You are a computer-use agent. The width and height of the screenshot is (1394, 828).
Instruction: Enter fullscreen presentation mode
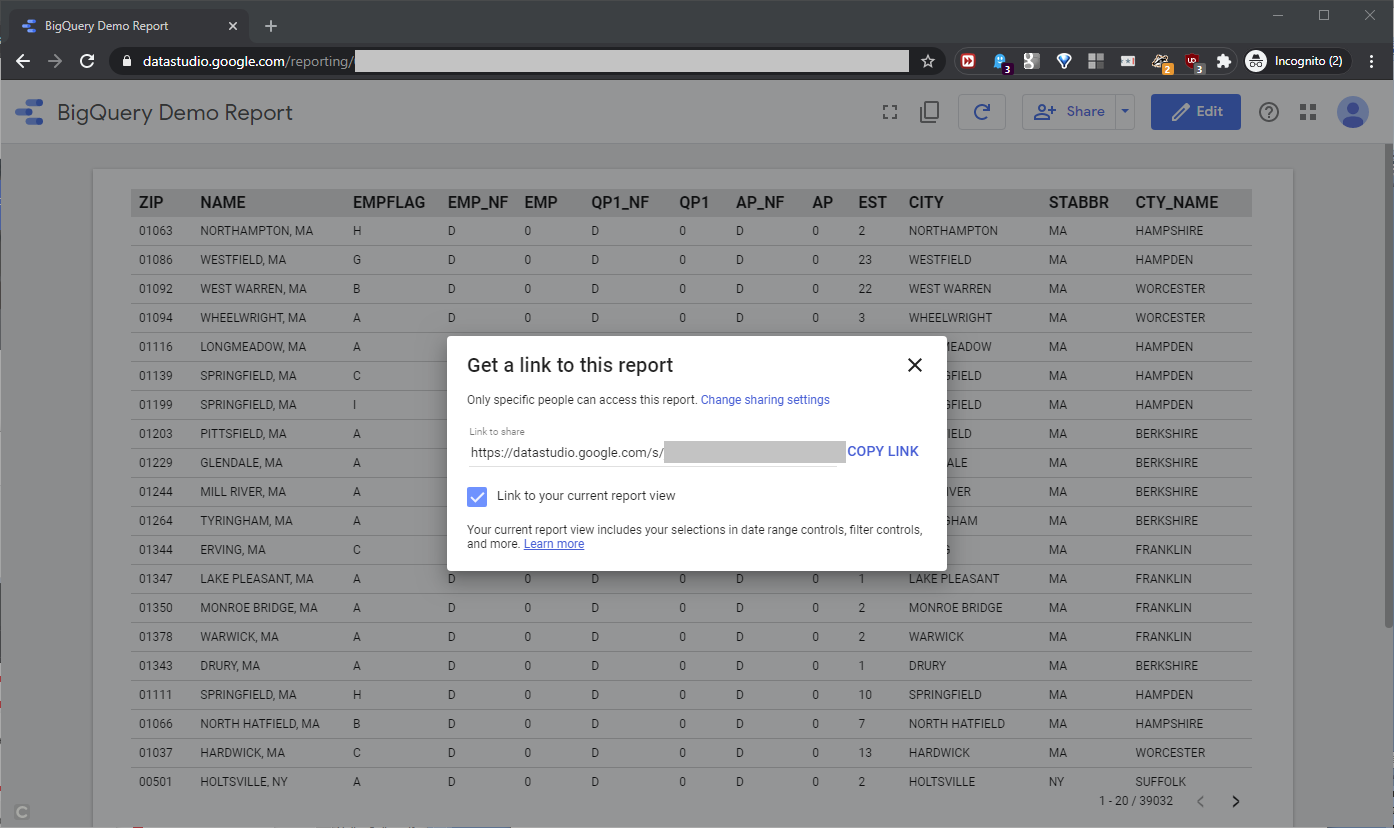889,112
